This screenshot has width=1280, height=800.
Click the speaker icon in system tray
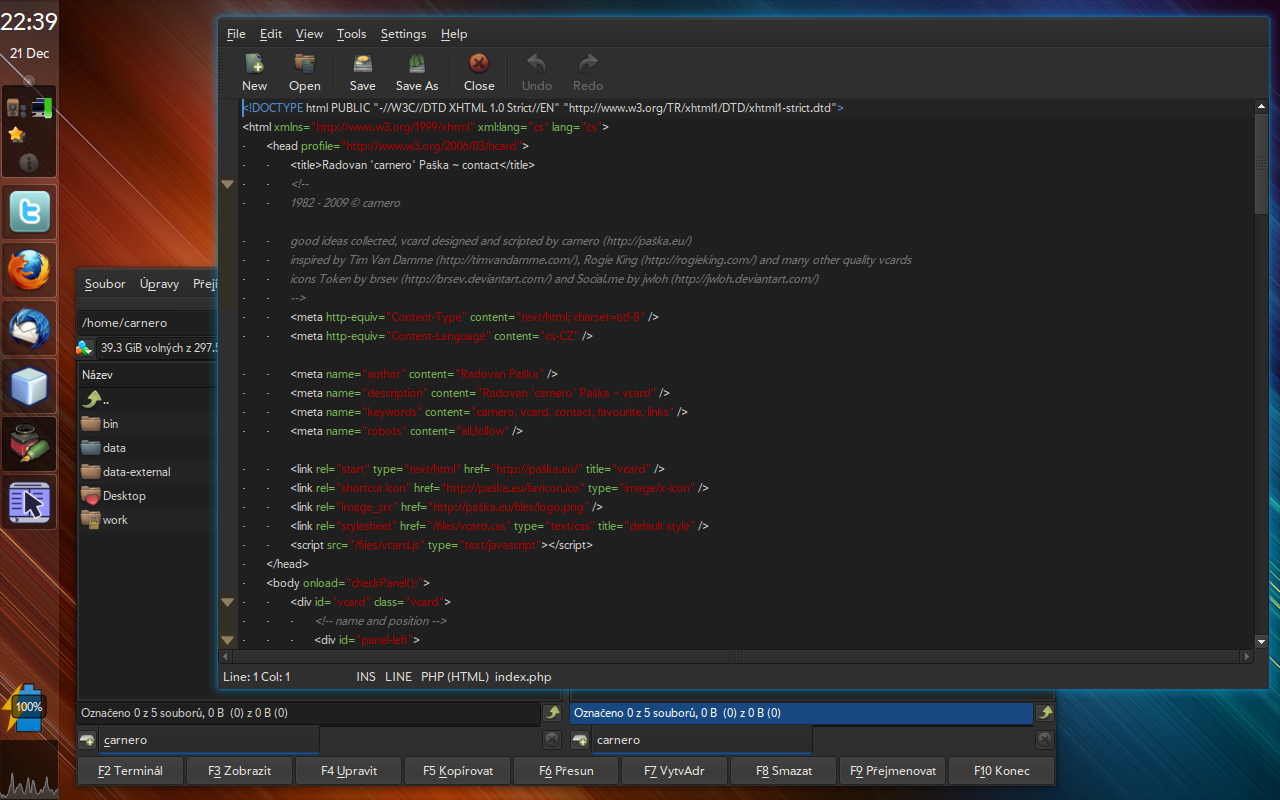(x=15, y=108)
